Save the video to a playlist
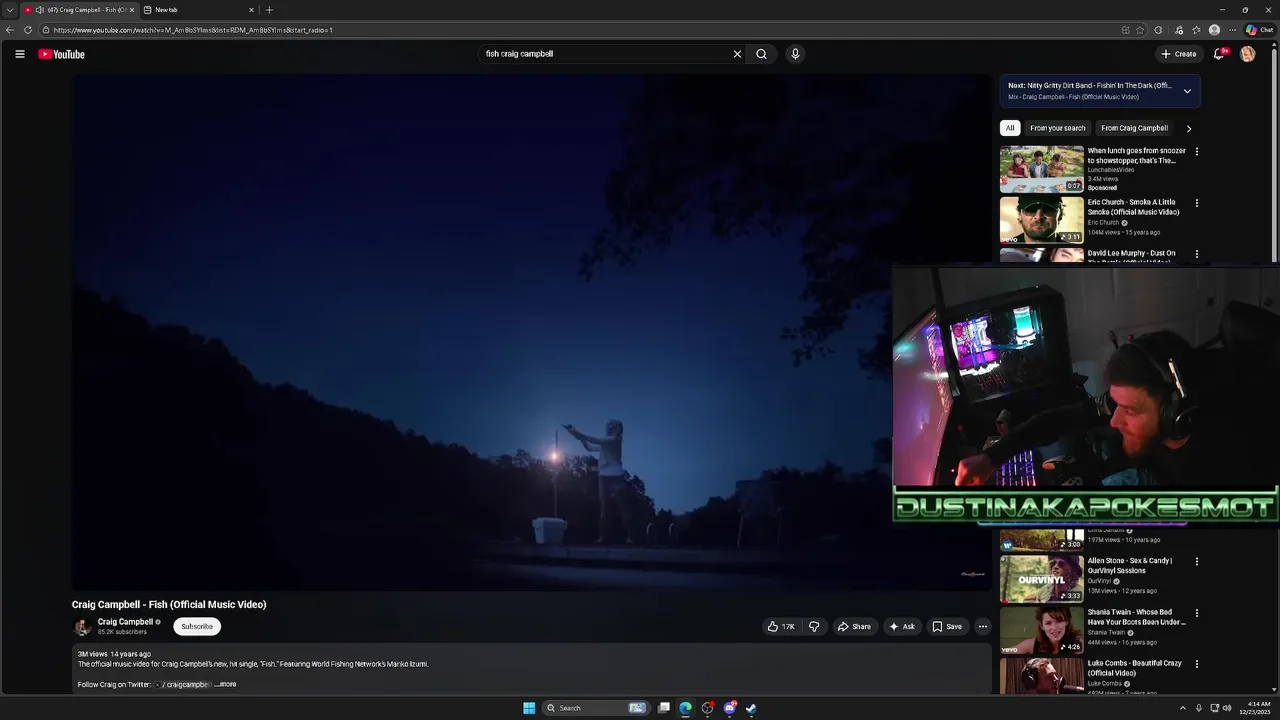The height and width of the screenshot is (720, 1280). pos(947,627)
